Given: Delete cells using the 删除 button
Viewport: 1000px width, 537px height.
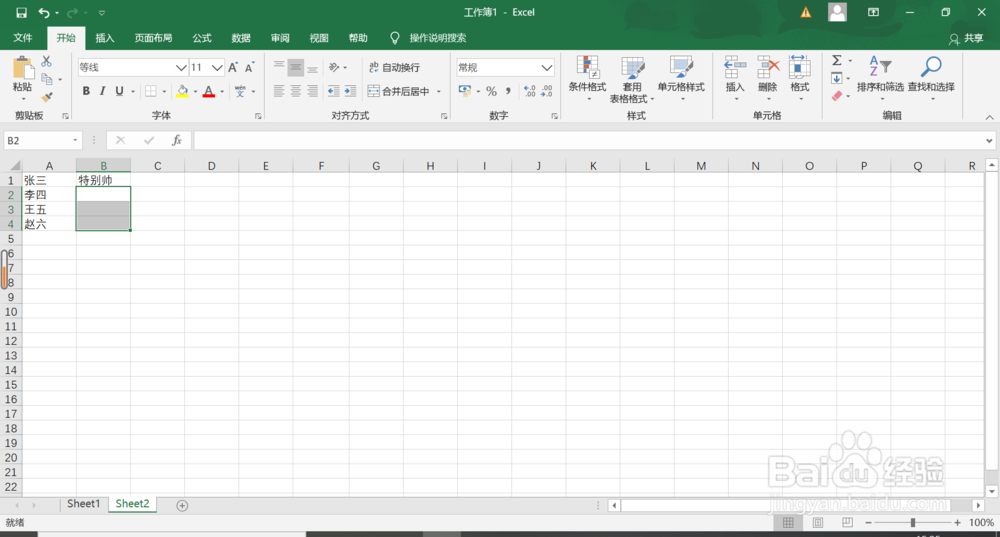Looking at the screenshot, I should [x=768, y=78].
